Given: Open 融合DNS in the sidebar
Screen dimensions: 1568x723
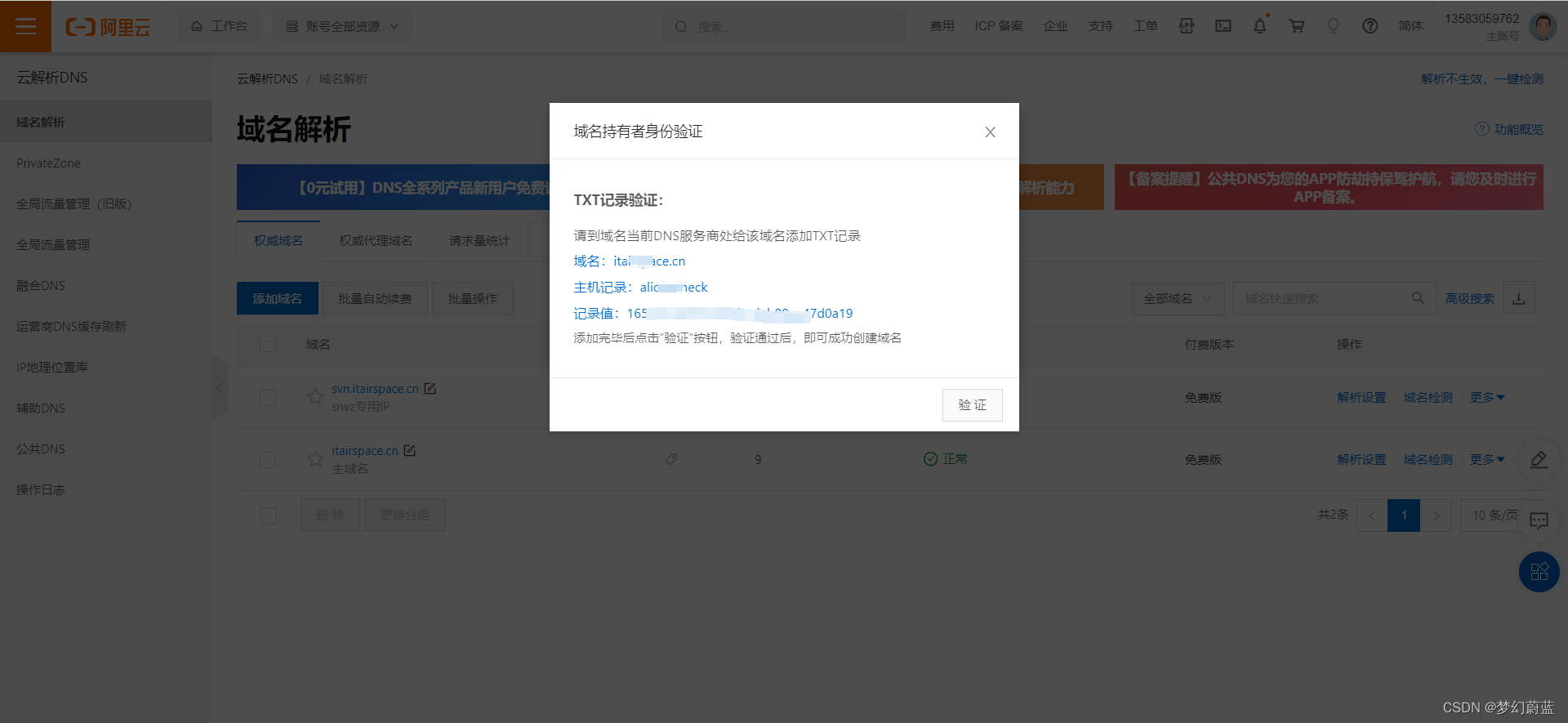Looking at the screenshot, I should [106, 285].
